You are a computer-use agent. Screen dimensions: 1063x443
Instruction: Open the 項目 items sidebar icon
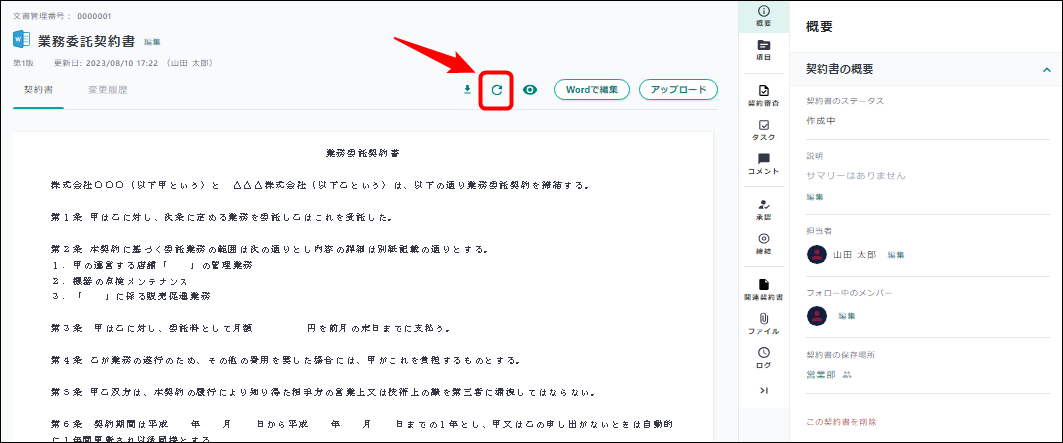point(764,50)
